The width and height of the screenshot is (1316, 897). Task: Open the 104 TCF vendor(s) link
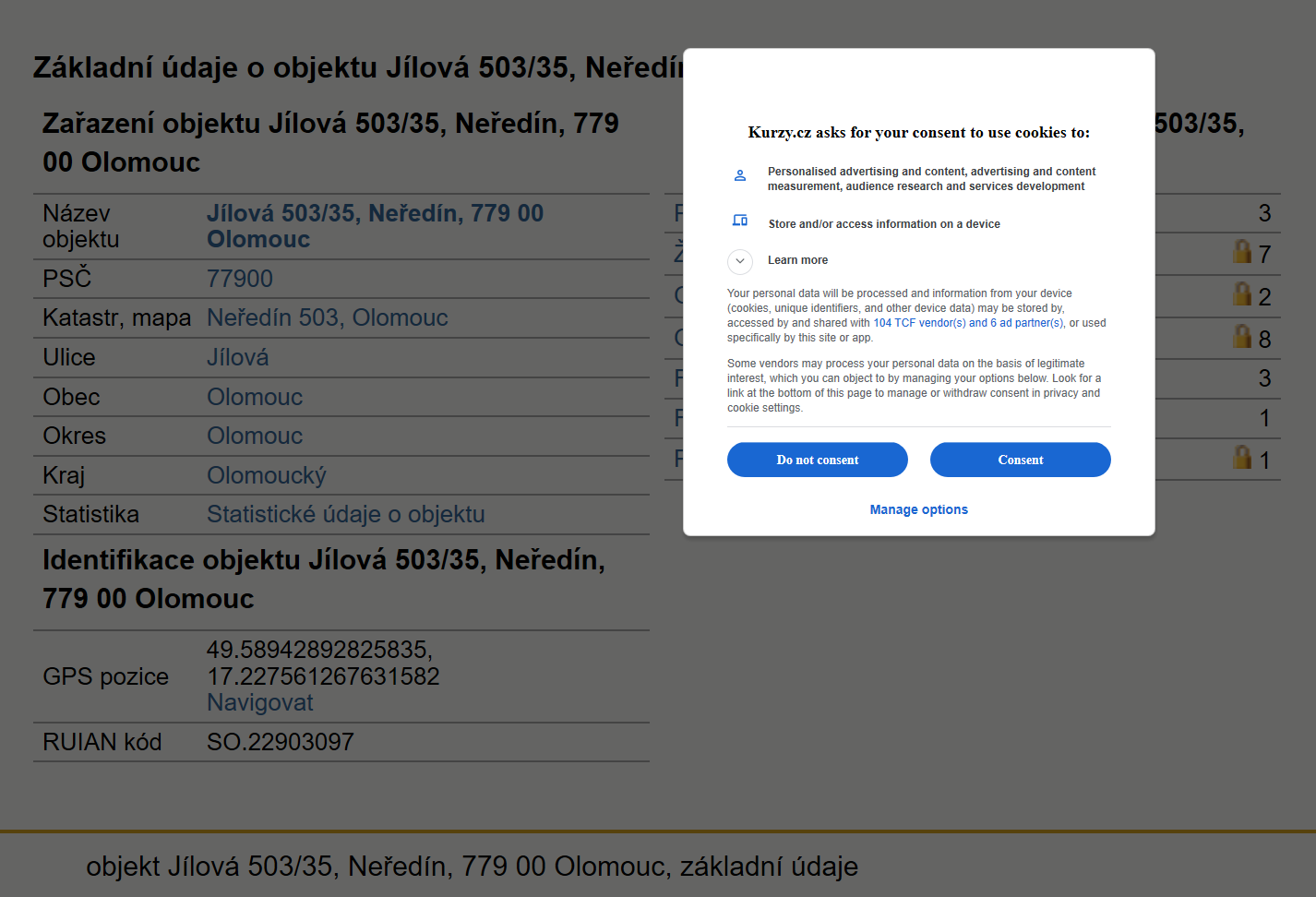(x=919, y=323)
